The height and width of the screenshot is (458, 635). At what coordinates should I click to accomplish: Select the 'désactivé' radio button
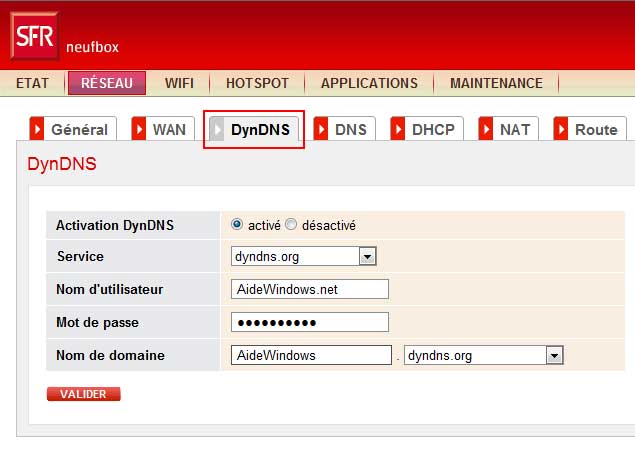tap(291, 225)
